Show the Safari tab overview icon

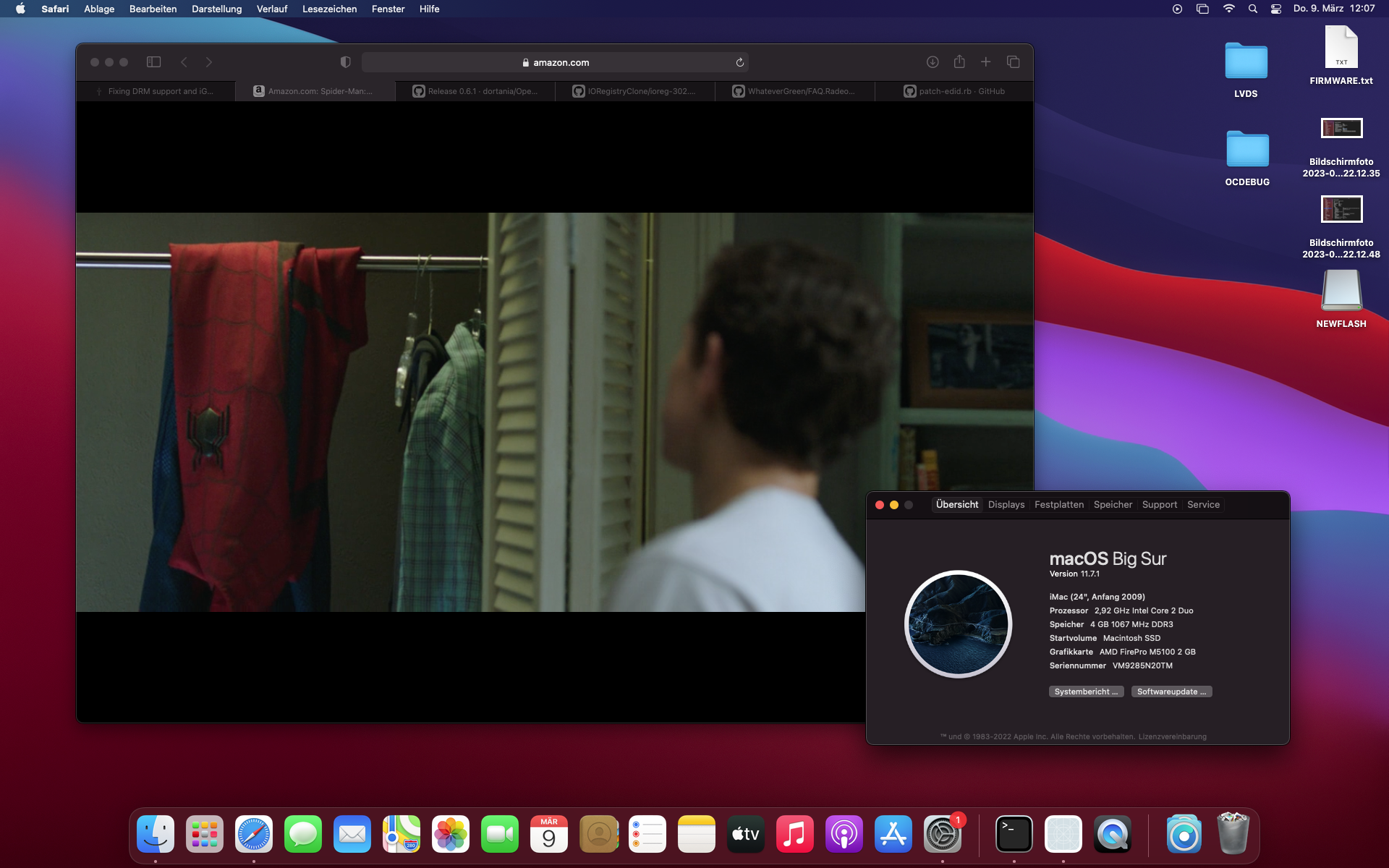coord(1012,62)
